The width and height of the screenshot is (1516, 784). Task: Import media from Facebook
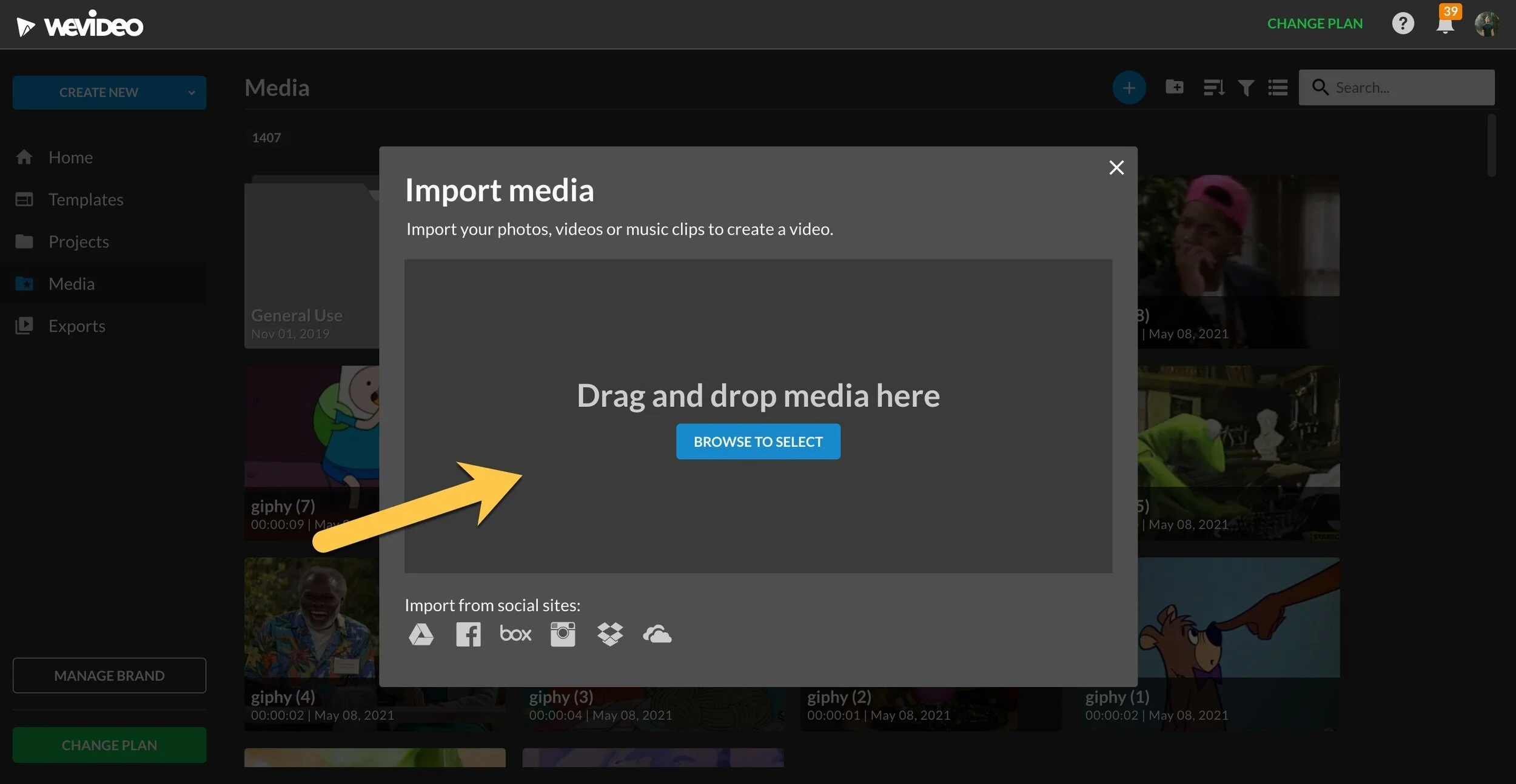468,634
